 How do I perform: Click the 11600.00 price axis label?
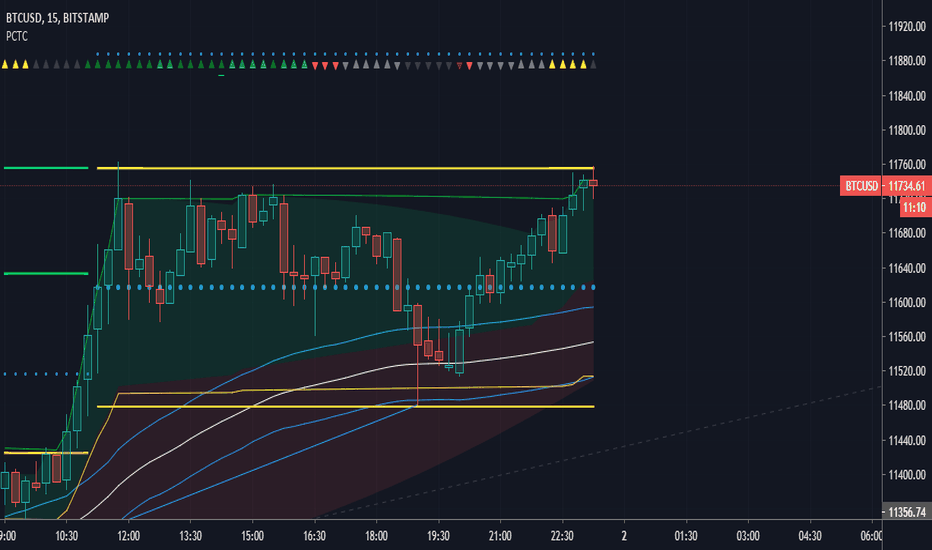(x=906, y=302)
